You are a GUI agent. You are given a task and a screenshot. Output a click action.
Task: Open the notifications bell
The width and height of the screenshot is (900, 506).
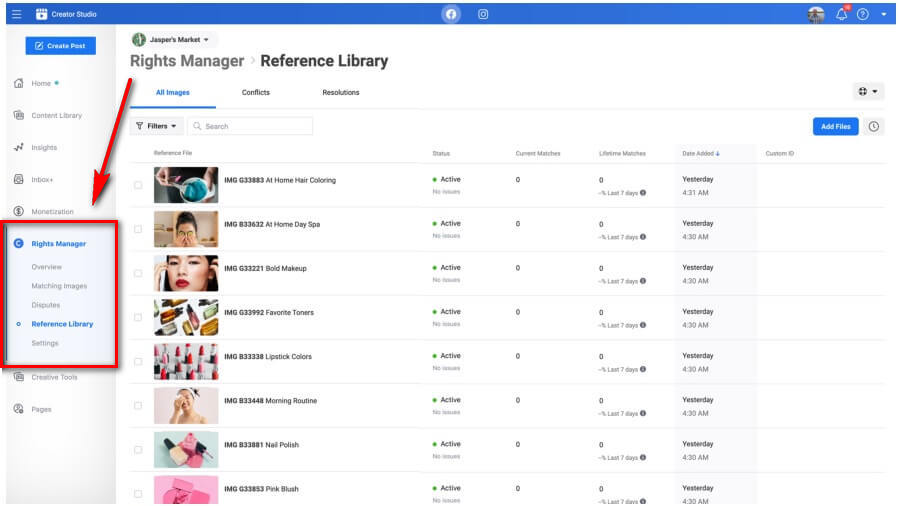point(841,14)
